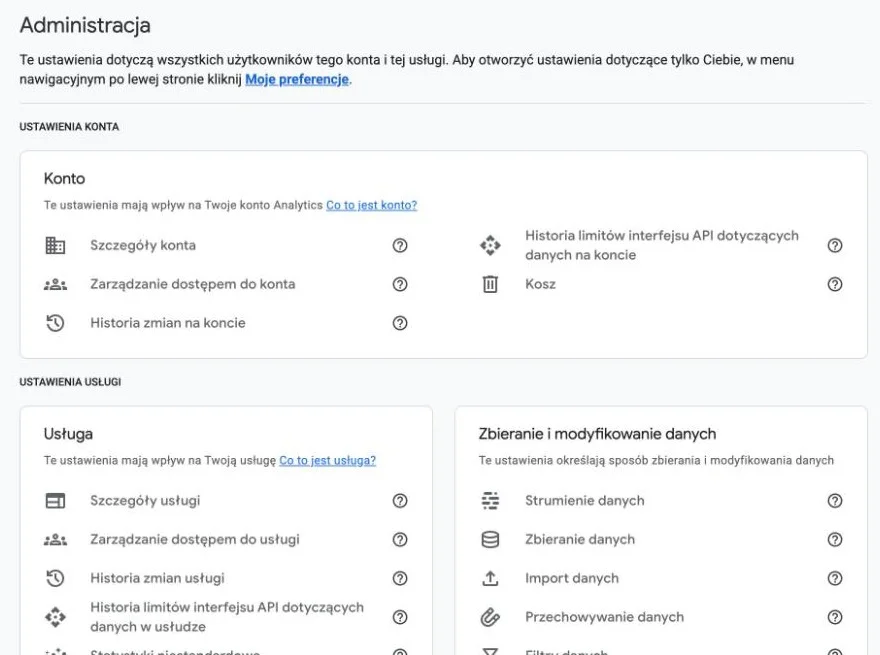Click the history clock icon for Historia zmian na koncie

coord(55,323)
